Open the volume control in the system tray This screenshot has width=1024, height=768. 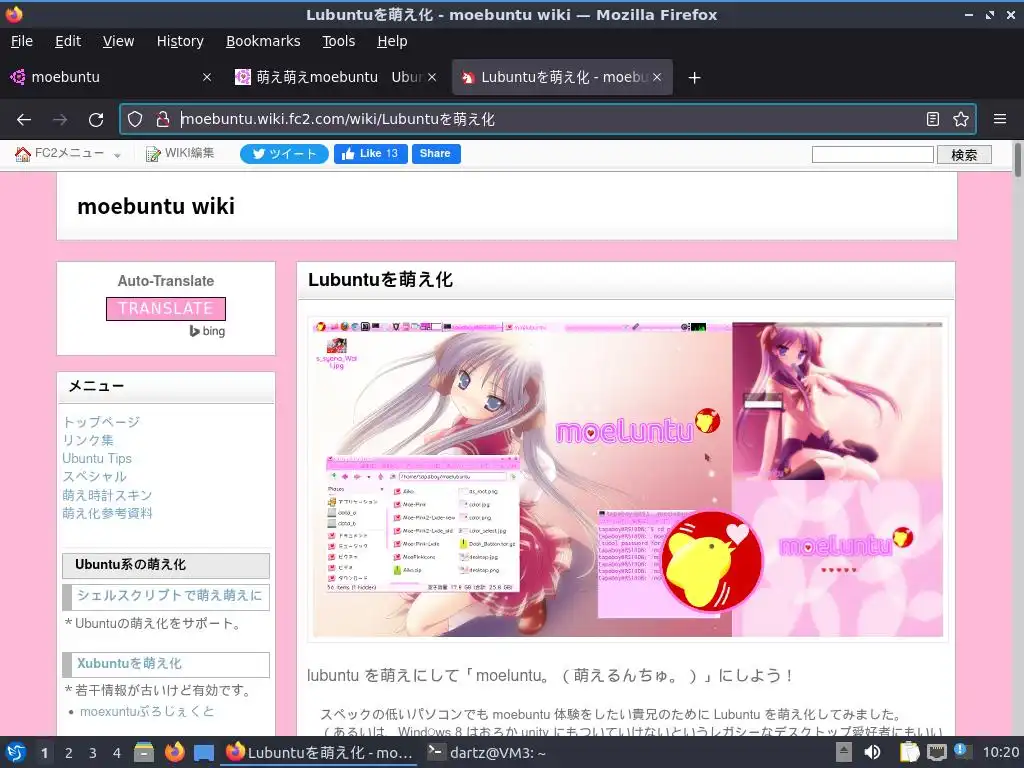(x=872, y=752)
